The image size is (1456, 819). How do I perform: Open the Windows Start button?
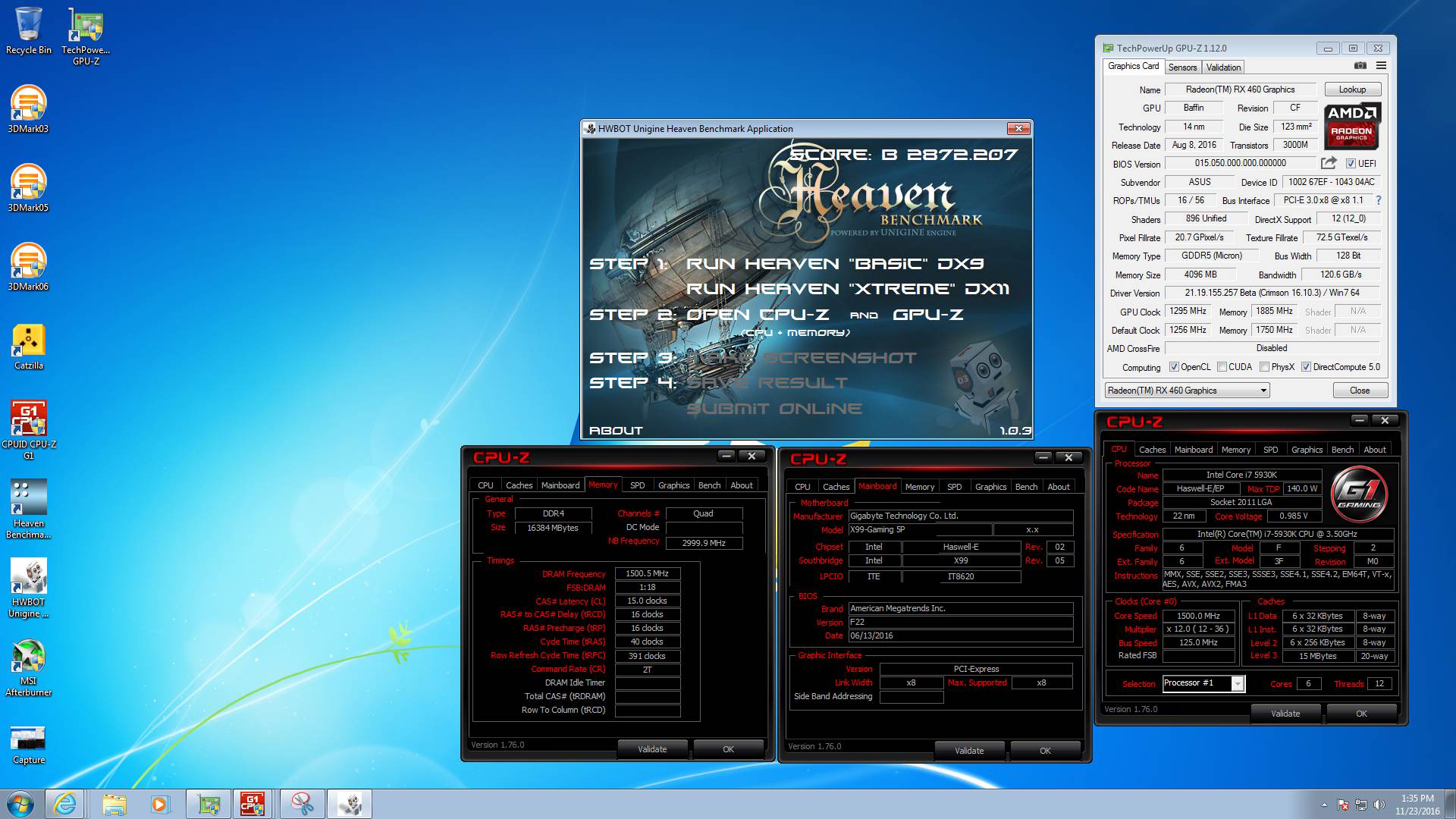[20, 804]
